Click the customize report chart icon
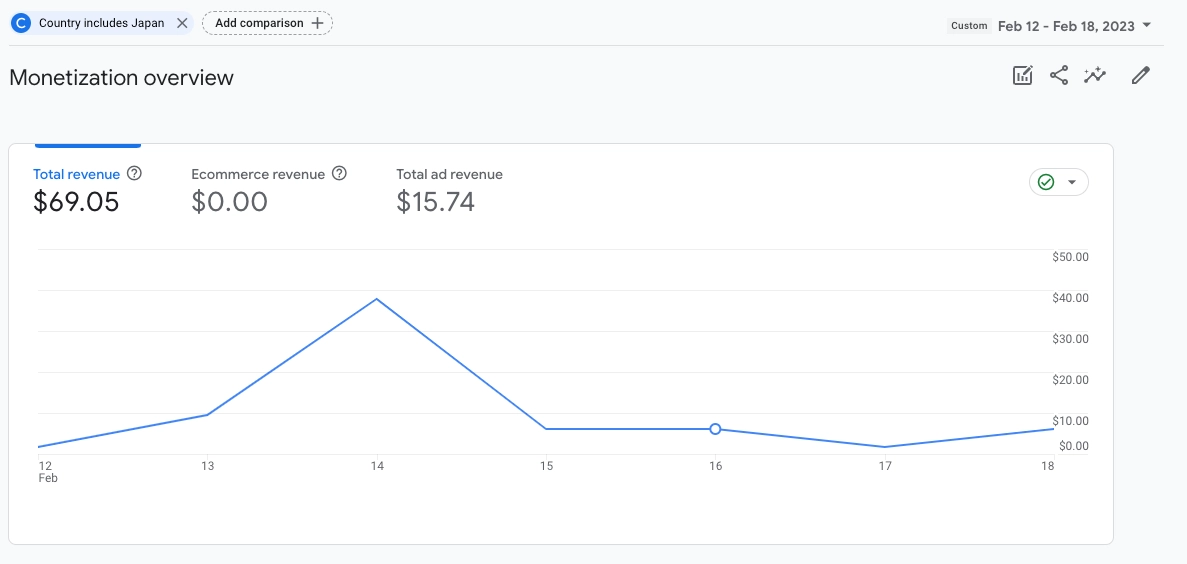 tap(1022, 75)
